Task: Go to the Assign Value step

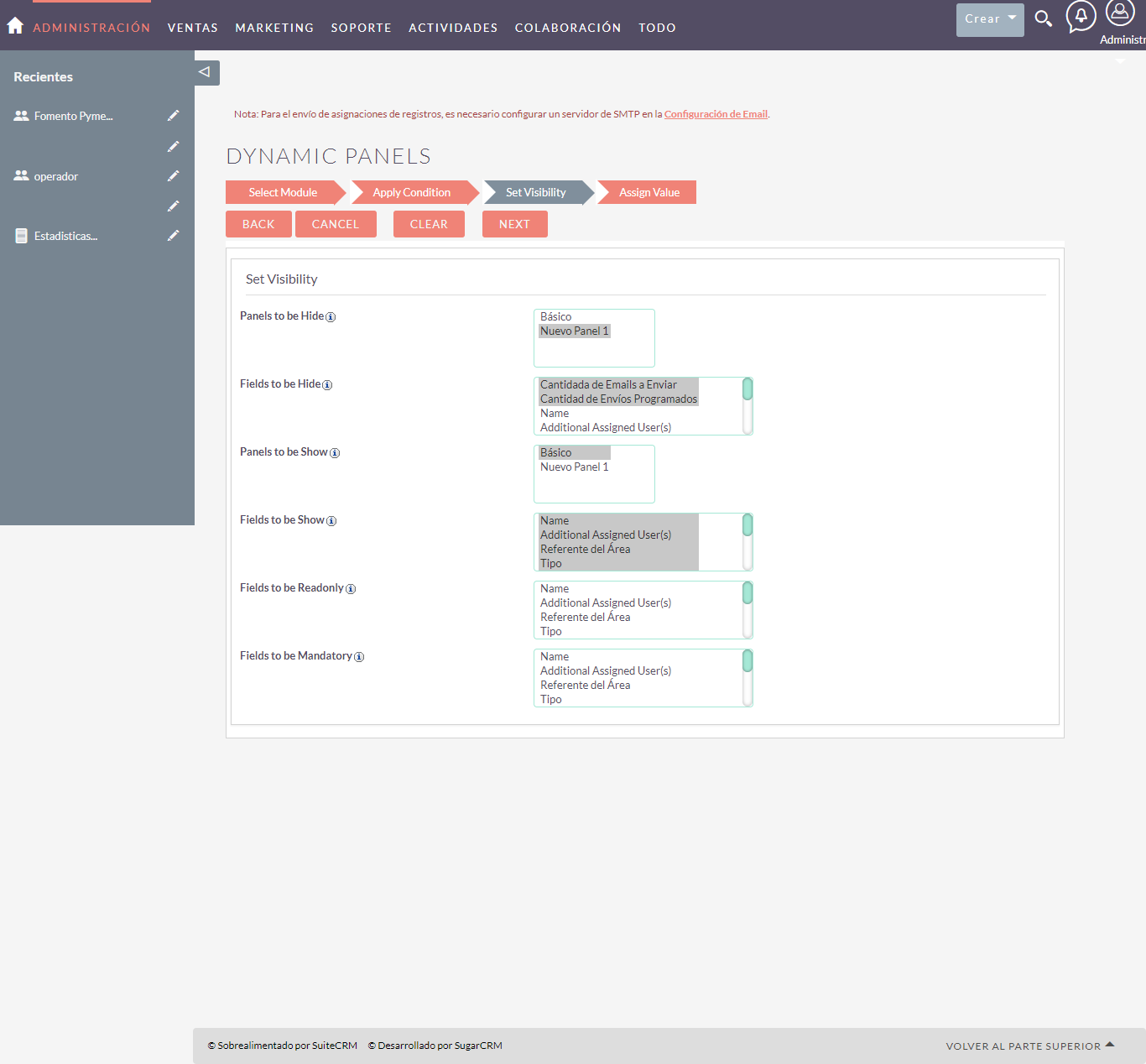Action: point(649,192)
